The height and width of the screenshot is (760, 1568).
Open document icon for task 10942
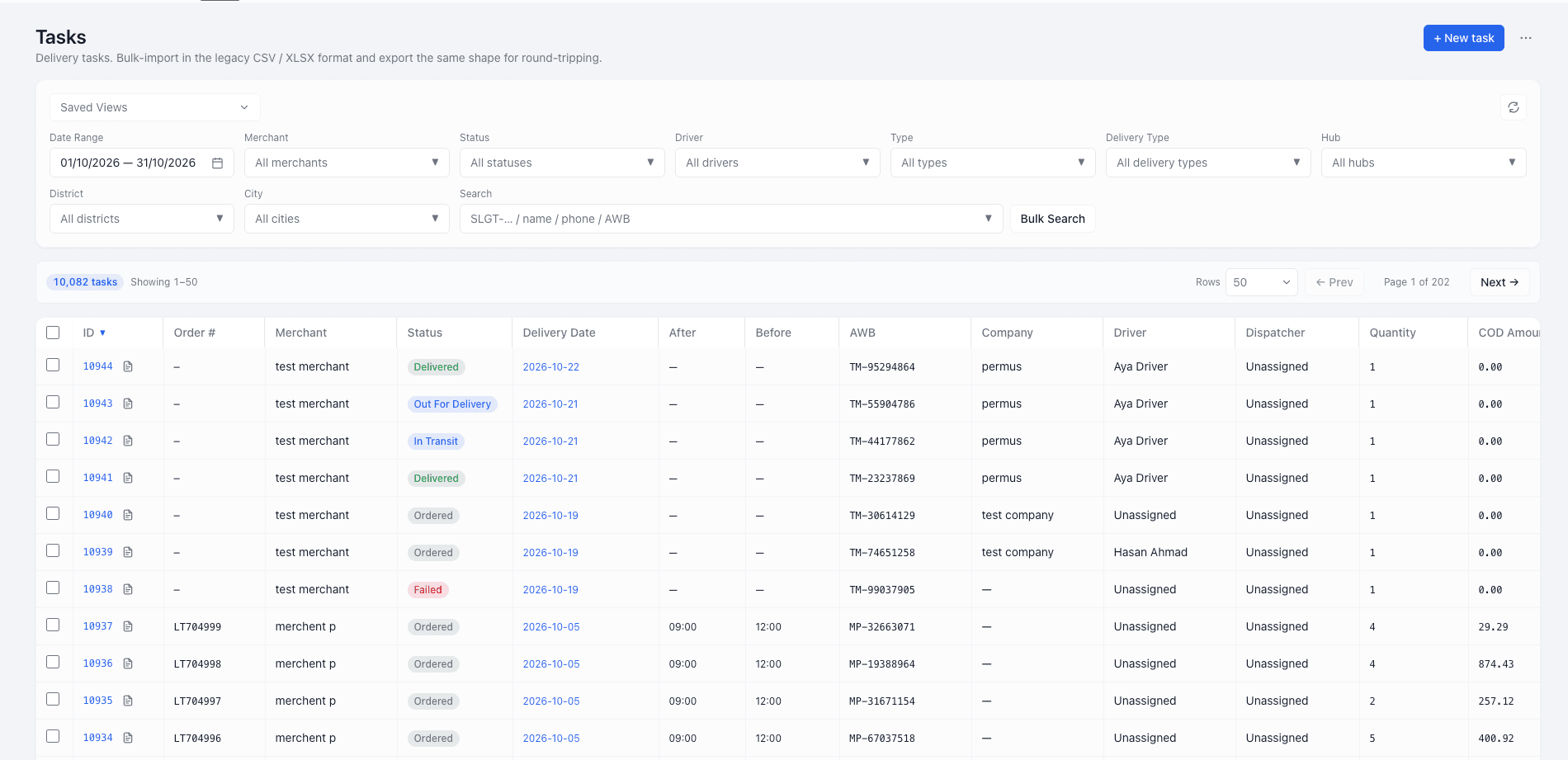128,441
